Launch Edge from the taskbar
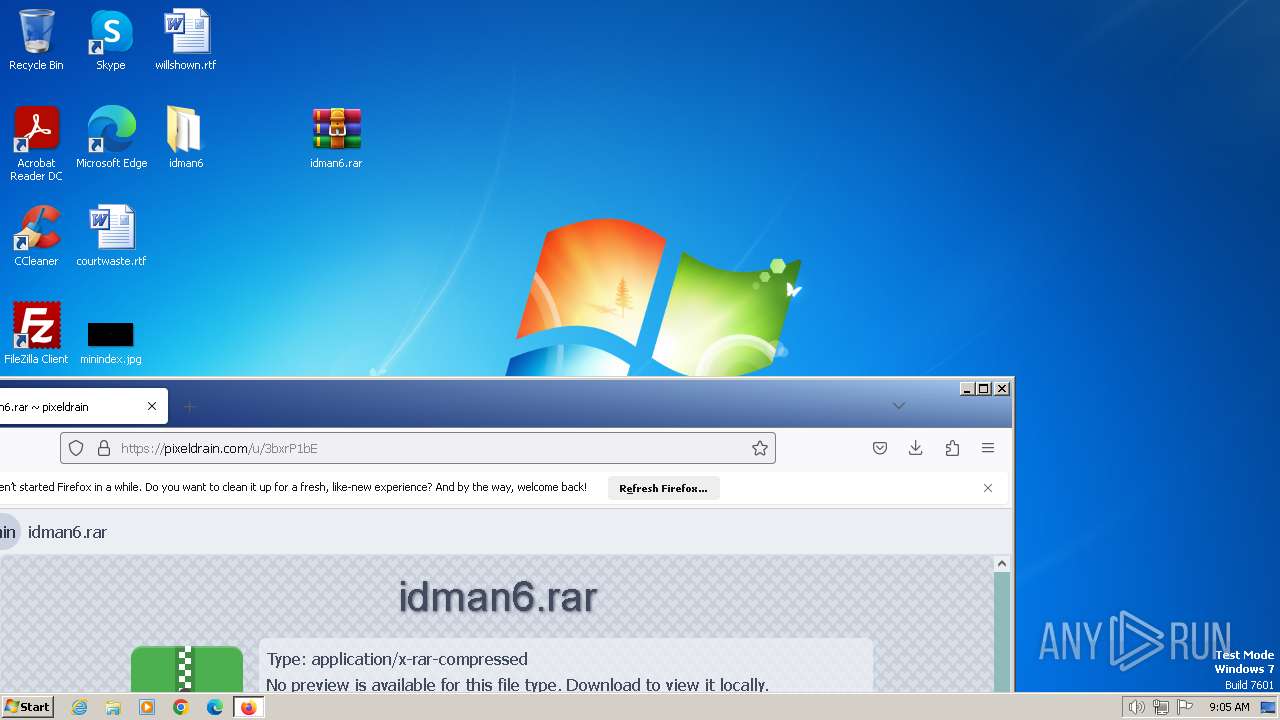This screenshot has height=720, width=1280. (x=215, y=707)
